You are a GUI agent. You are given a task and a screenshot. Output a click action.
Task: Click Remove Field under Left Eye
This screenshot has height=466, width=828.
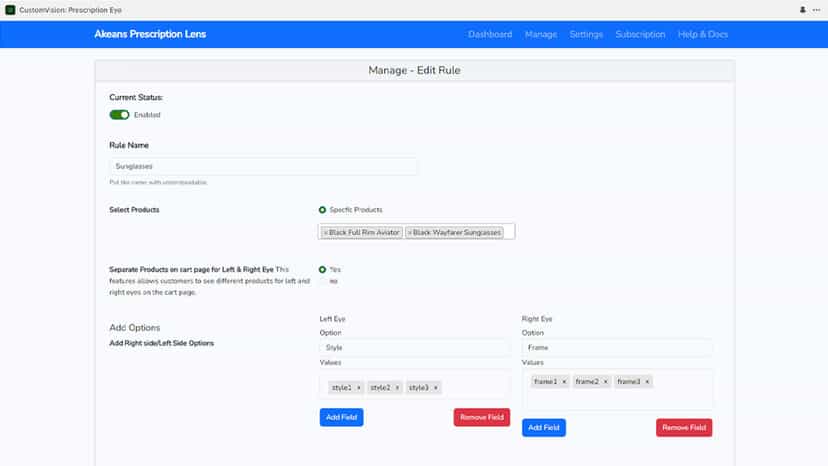(482, 417)
